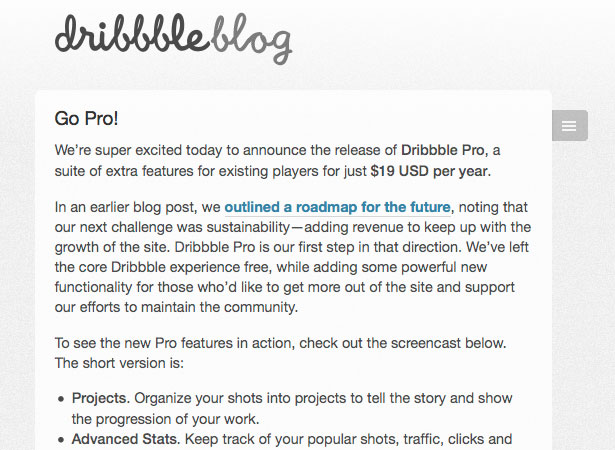
Task: Follow the 'outlined a roadmap for the future' link
Action: 337,207
